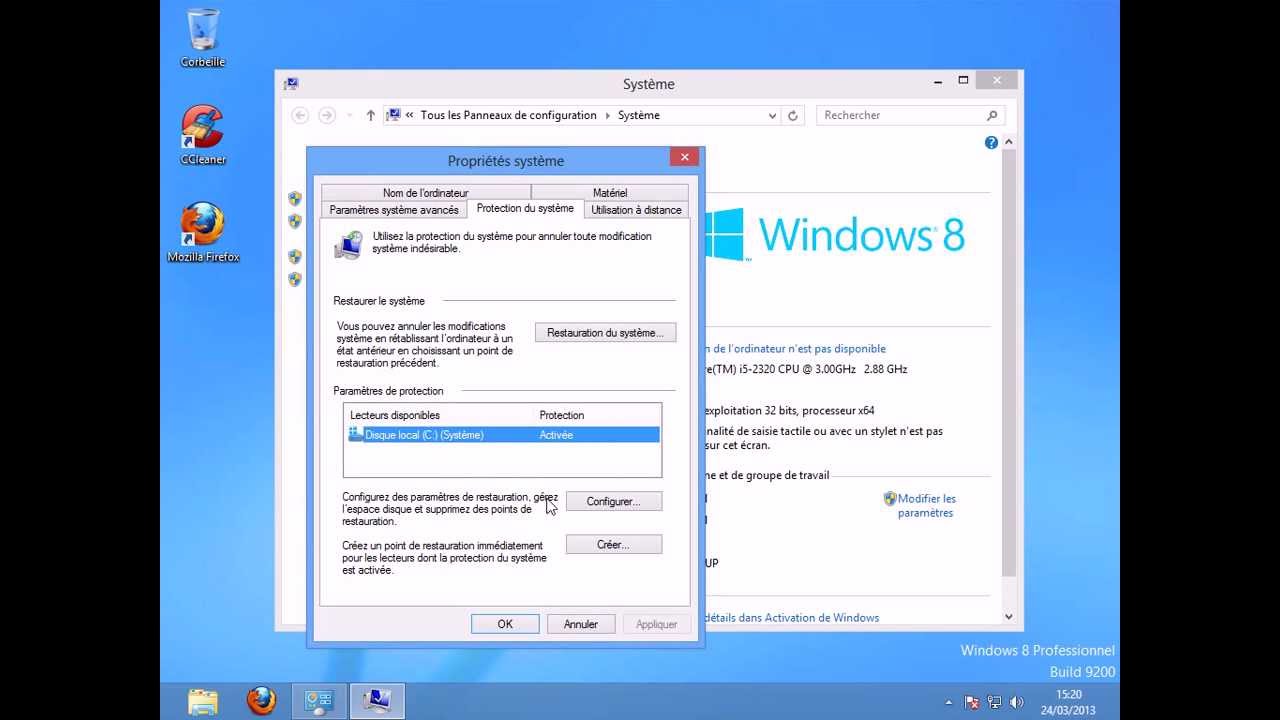Click the double chevron before Tous les Panneaux
This screenshot has width=1280, height=720.
(x=410, y=116)
